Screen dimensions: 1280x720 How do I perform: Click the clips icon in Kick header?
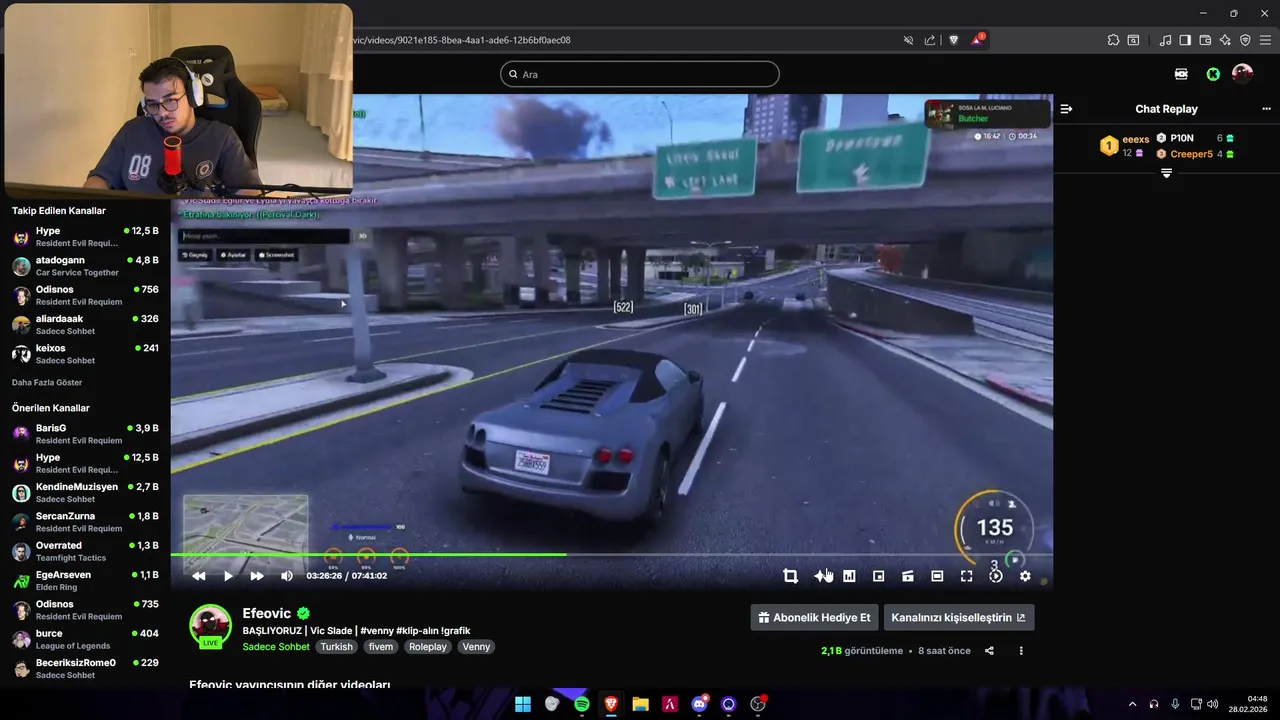pos(1181,74)
